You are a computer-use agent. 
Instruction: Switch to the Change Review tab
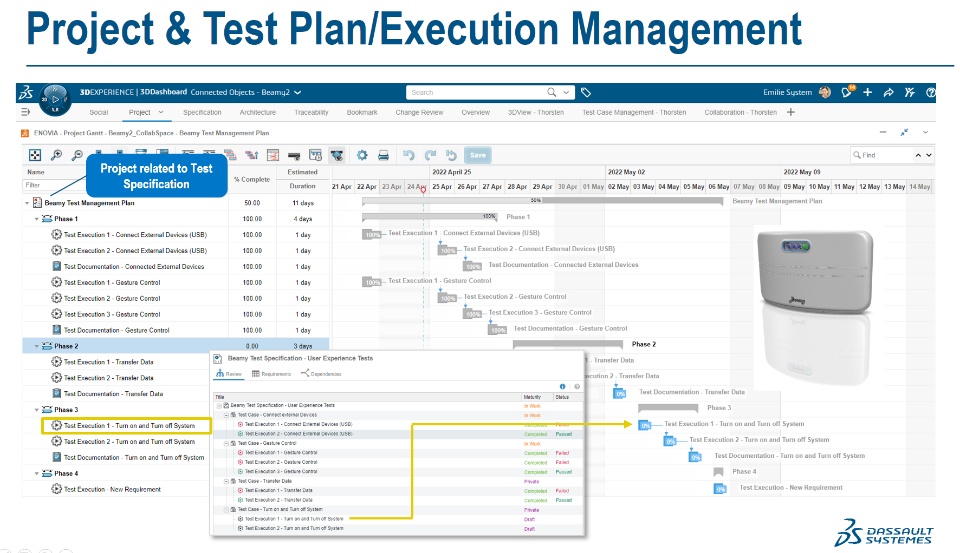[x=419, y=112]
